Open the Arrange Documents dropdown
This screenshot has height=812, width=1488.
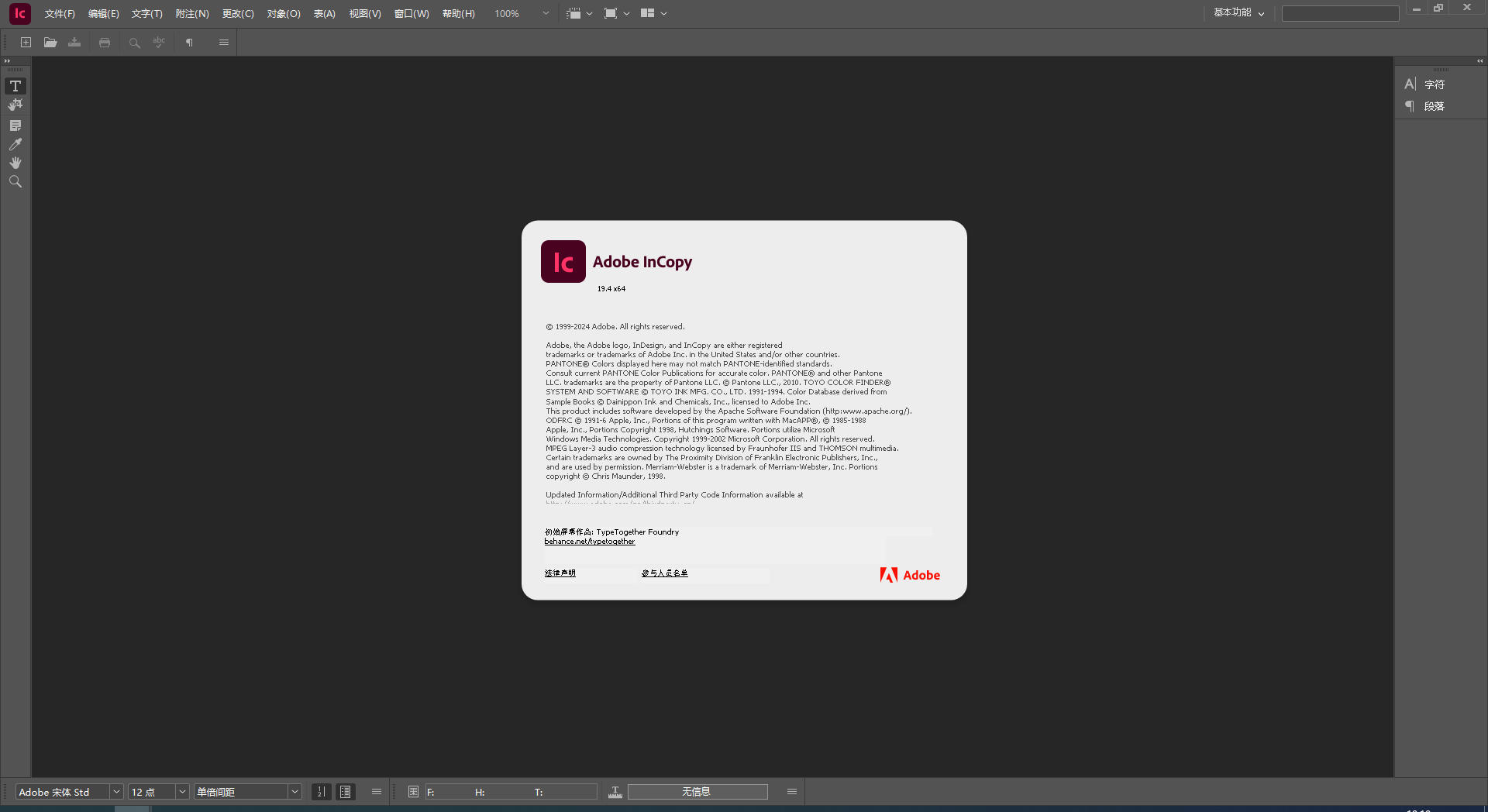point(654,14)
